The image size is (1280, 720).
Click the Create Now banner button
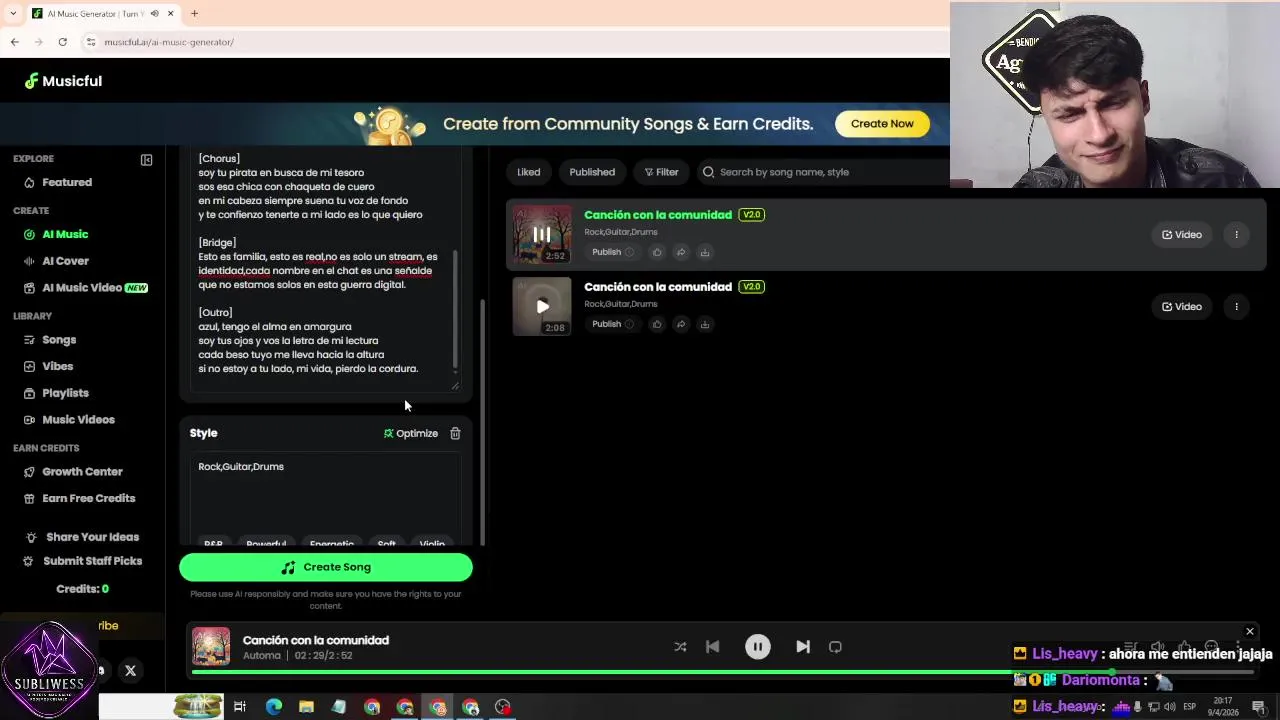(x=882, y=124)
